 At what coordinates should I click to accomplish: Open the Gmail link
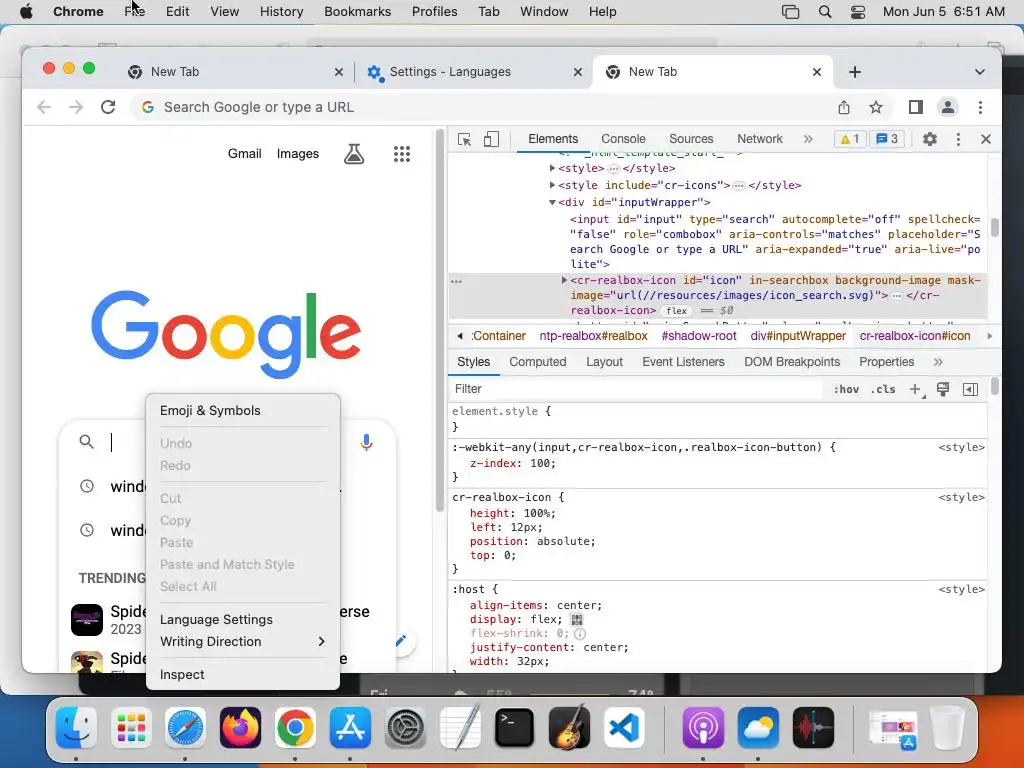point(244,153)
